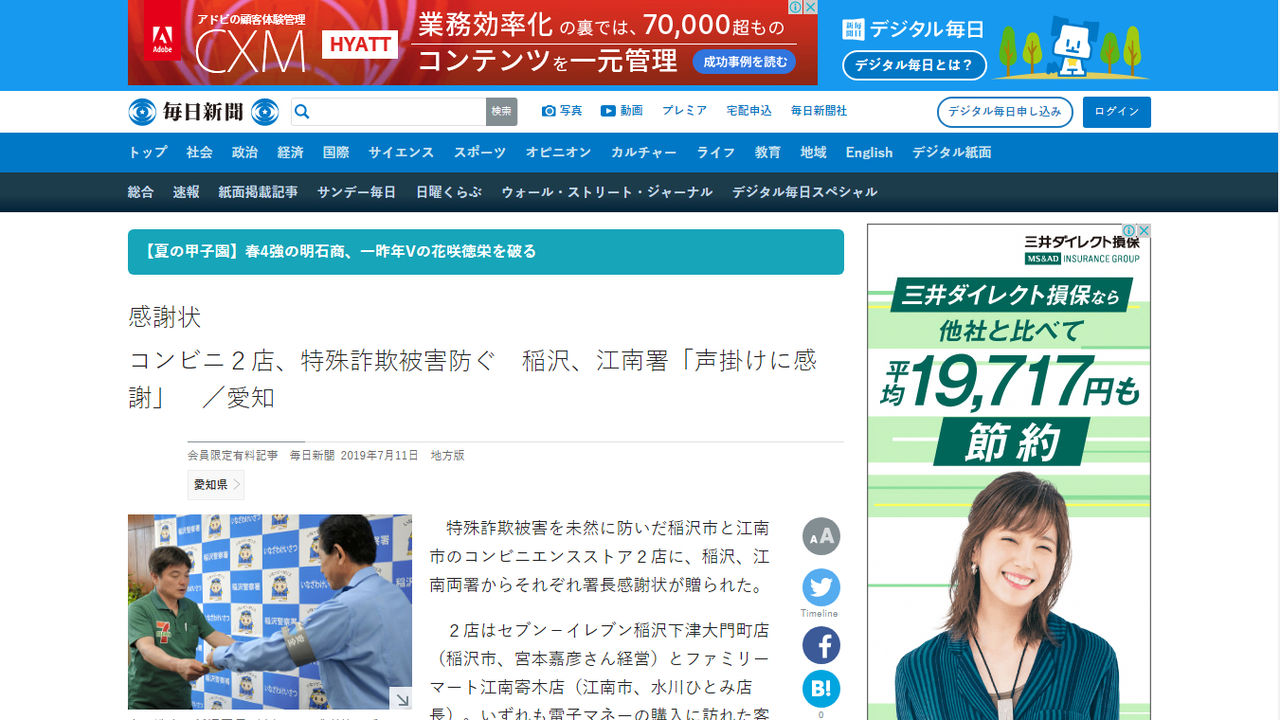
Task: Open the ライフ section
Action: pyautogui.click(x=716, y=152)
